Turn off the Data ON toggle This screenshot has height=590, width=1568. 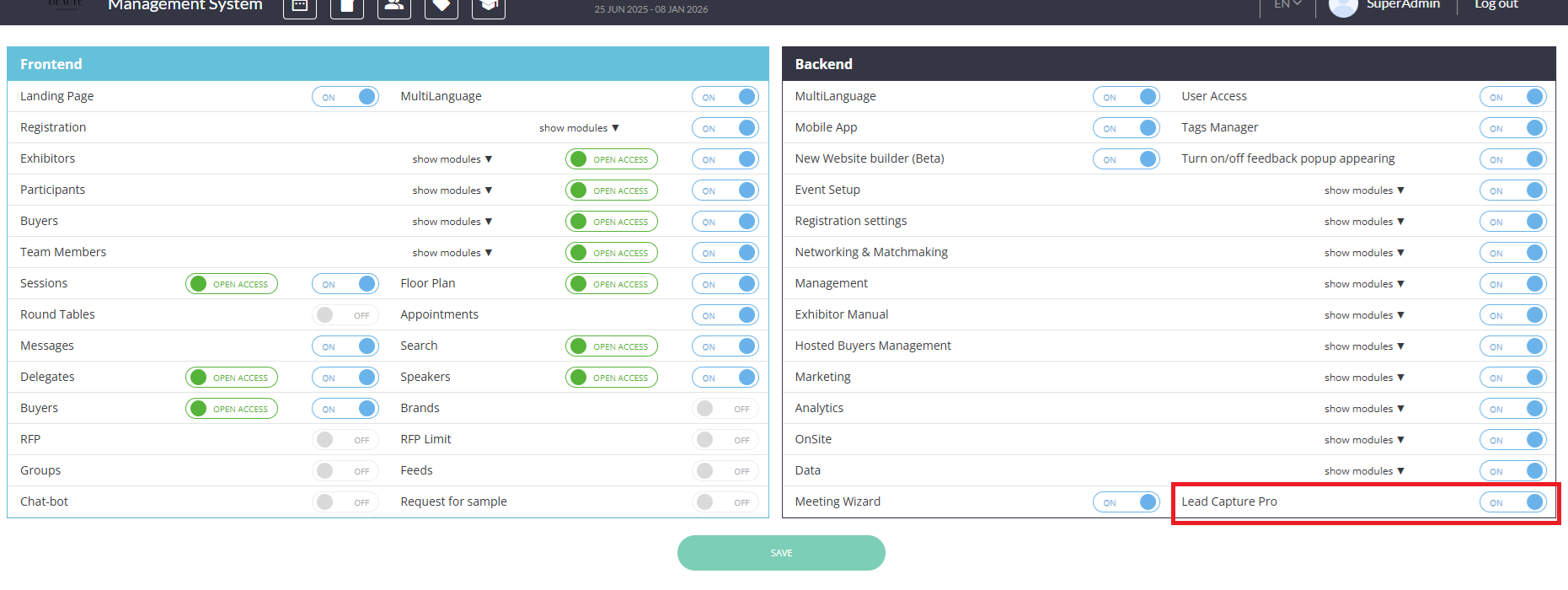click(x=1513, y=471)
